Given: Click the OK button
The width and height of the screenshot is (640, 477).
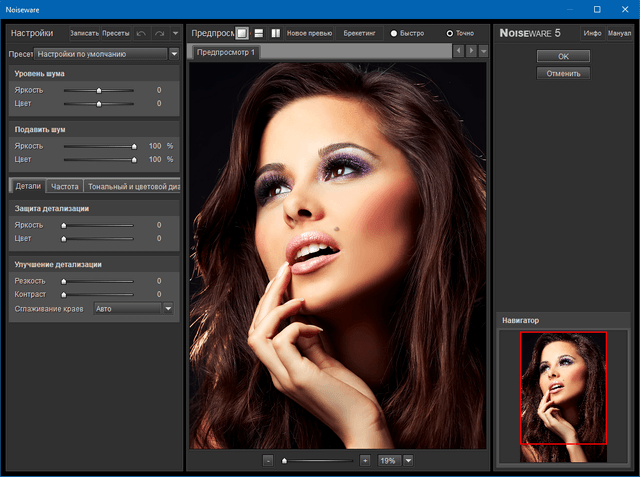Looking at the screenshot, I should click(x=563, y=56).
